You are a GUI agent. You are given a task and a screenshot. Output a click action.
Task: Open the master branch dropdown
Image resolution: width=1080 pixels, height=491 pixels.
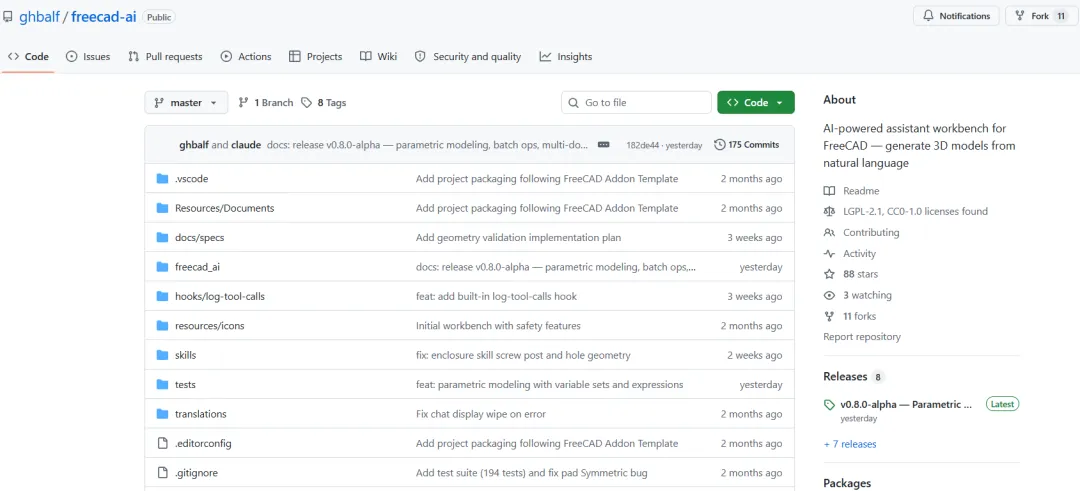(x=186, y=103)
